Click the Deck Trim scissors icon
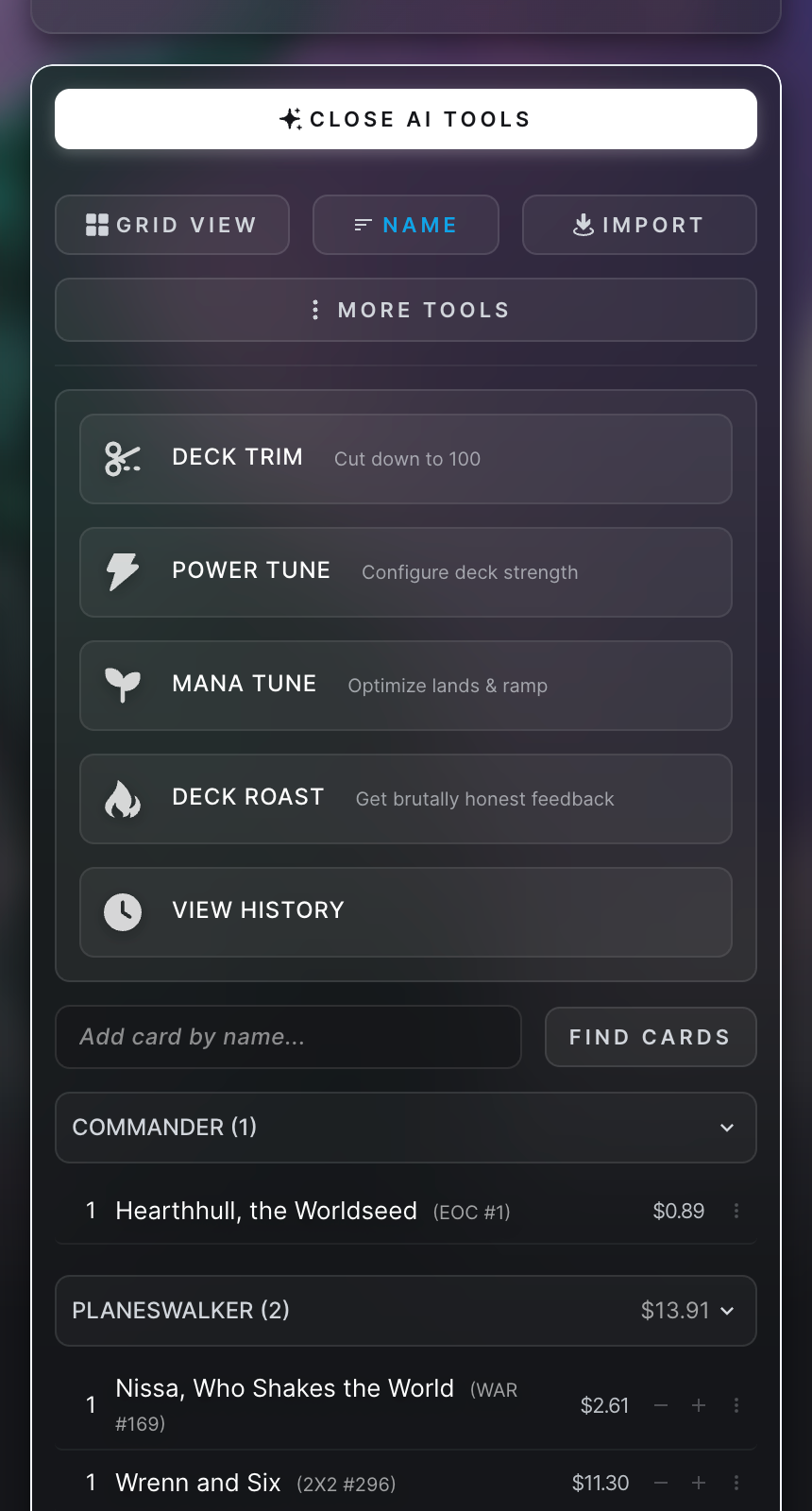This screenshot has height=1511, width=812. [123, 459]
